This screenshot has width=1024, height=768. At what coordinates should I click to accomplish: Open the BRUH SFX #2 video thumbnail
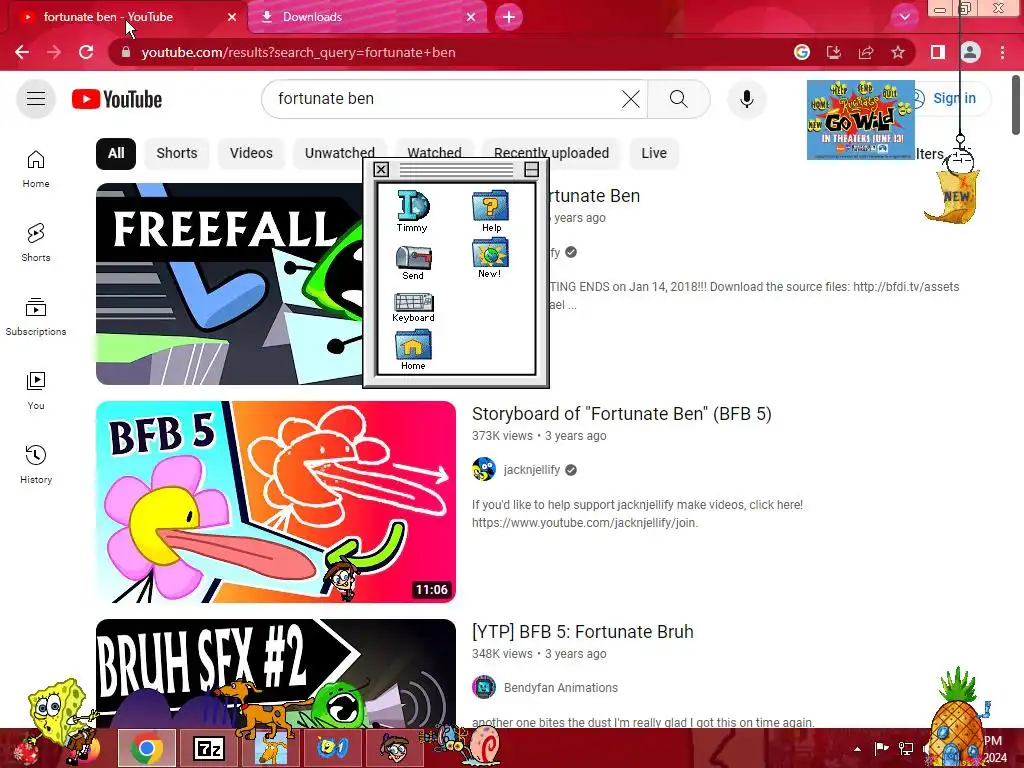pyautogui.click(x=276, y=673)
